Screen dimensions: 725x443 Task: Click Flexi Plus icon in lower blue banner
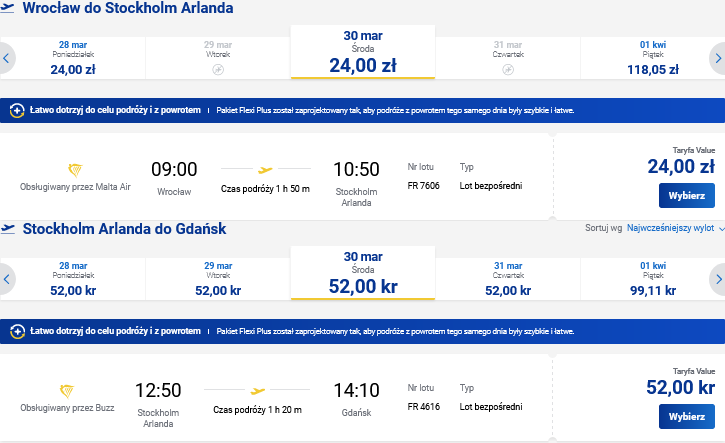17,332
